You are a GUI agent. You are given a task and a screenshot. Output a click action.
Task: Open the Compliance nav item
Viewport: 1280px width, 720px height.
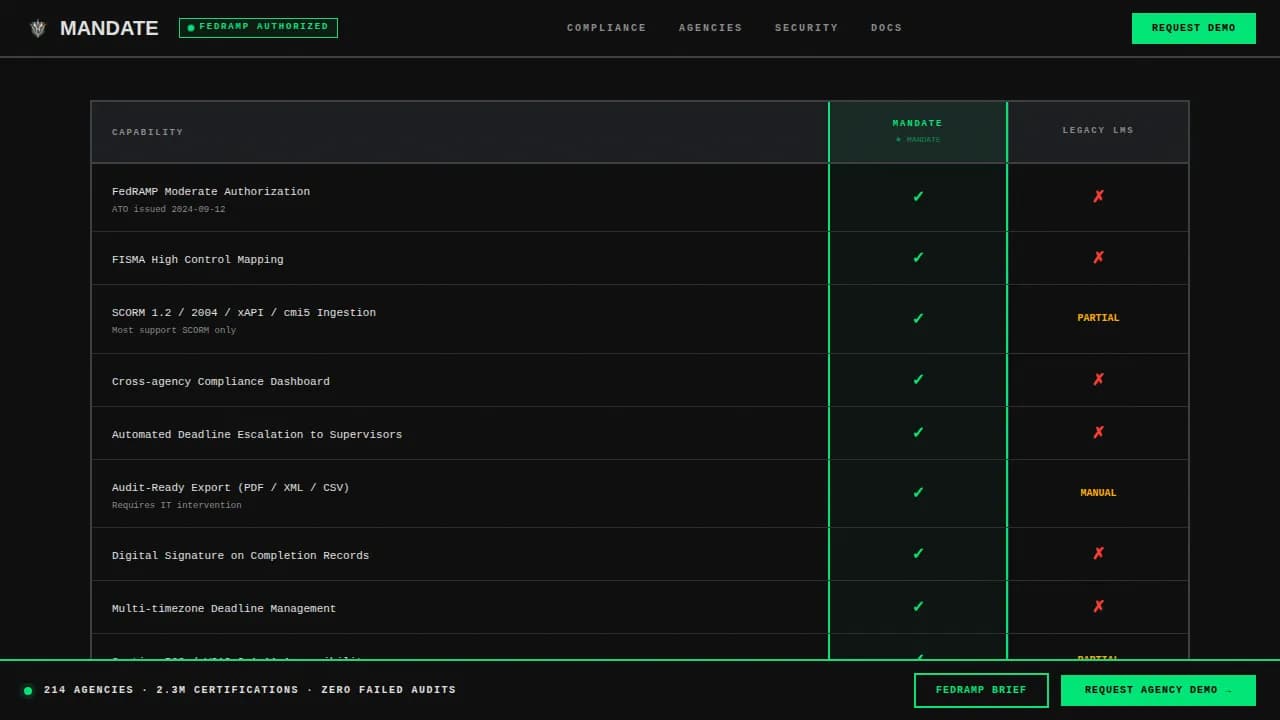coord(606,28)
